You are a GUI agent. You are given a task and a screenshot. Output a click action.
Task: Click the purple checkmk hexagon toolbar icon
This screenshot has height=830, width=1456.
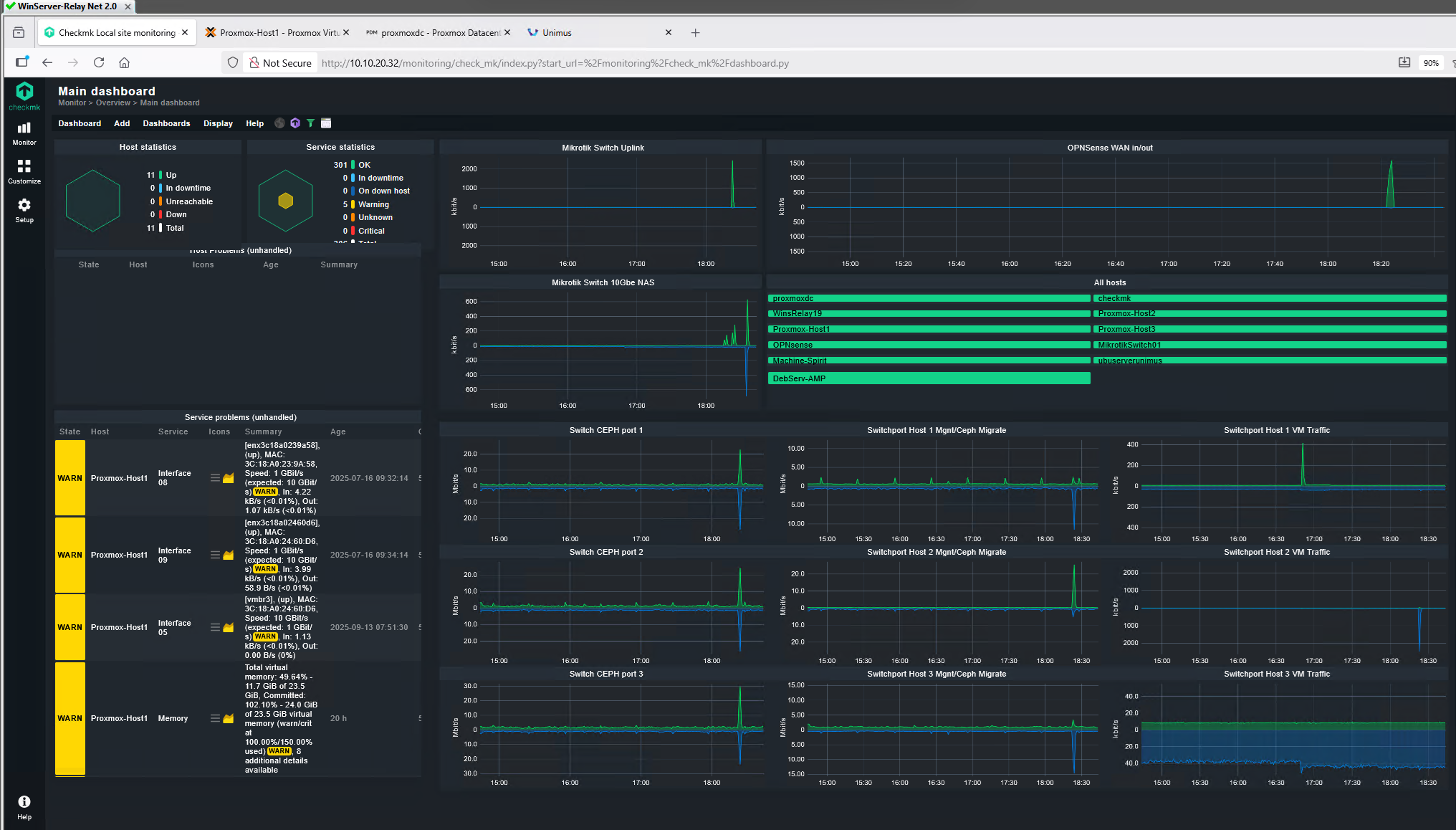point(295,123)
